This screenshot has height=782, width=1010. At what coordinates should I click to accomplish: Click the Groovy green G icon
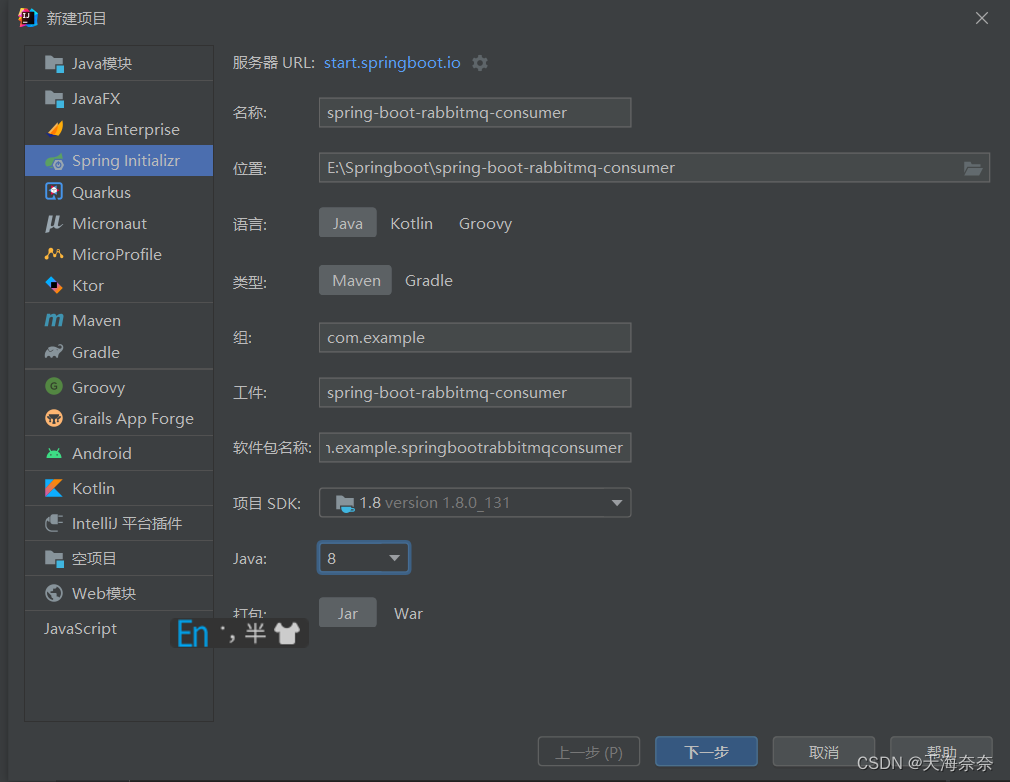(54, 386)
